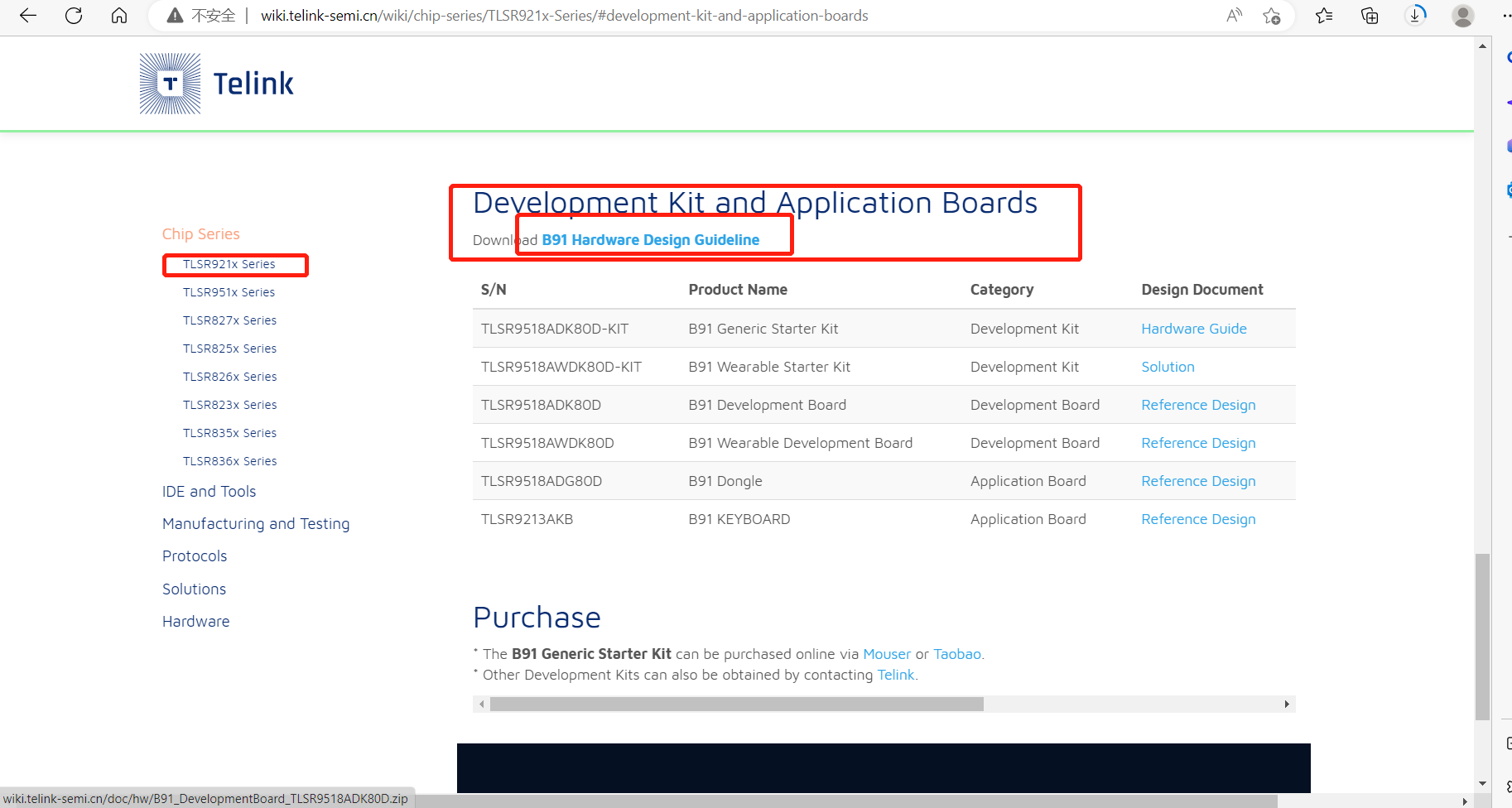The height and width of the screenshot is (808, 1512).
Task: Click the Telink logo
Action: point(215,83)
